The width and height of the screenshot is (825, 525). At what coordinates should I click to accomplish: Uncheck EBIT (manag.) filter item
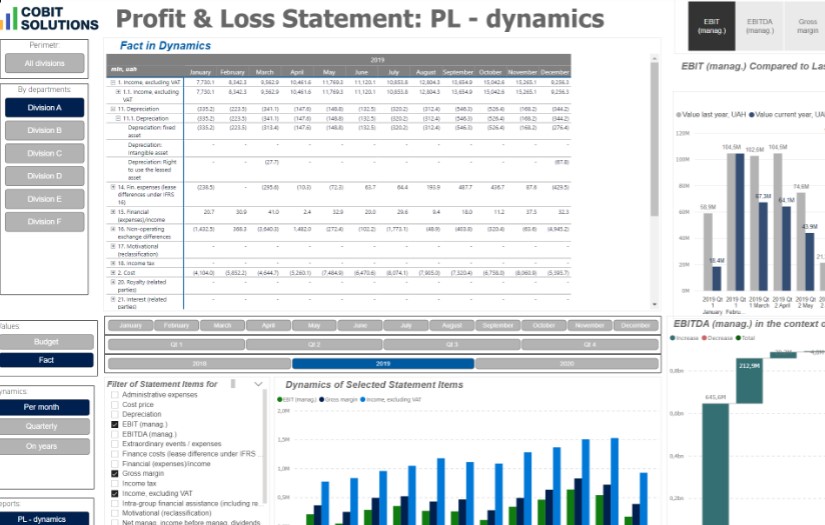(115, 424)
